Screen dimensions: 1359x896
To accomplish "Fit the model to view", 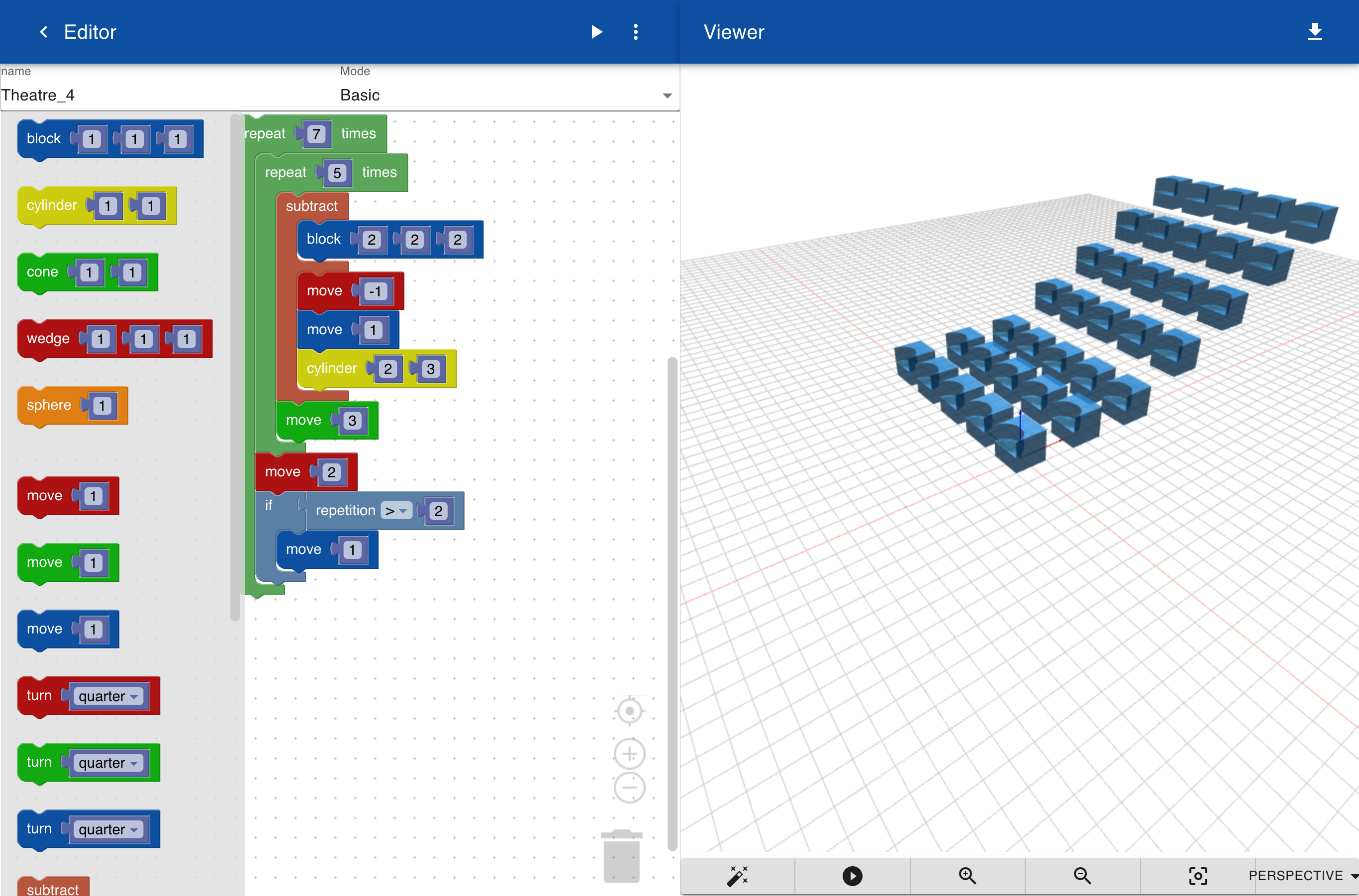I will (x=1197, y=876).
